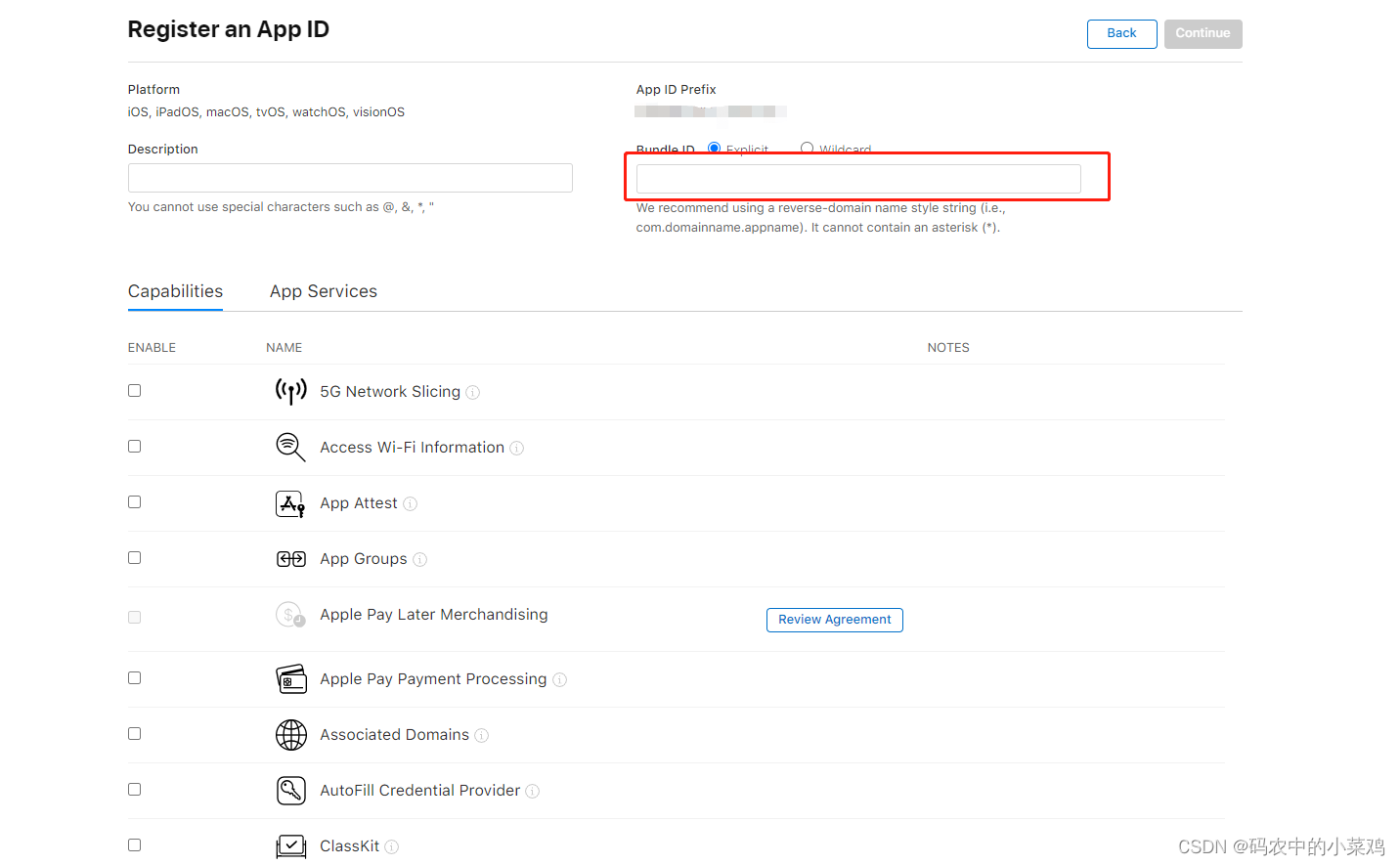Image resolution: width=1400 pixels, height=865 pixels.
Task: Click the Associated Domains globe icon
Action: [x=290, y=734]
